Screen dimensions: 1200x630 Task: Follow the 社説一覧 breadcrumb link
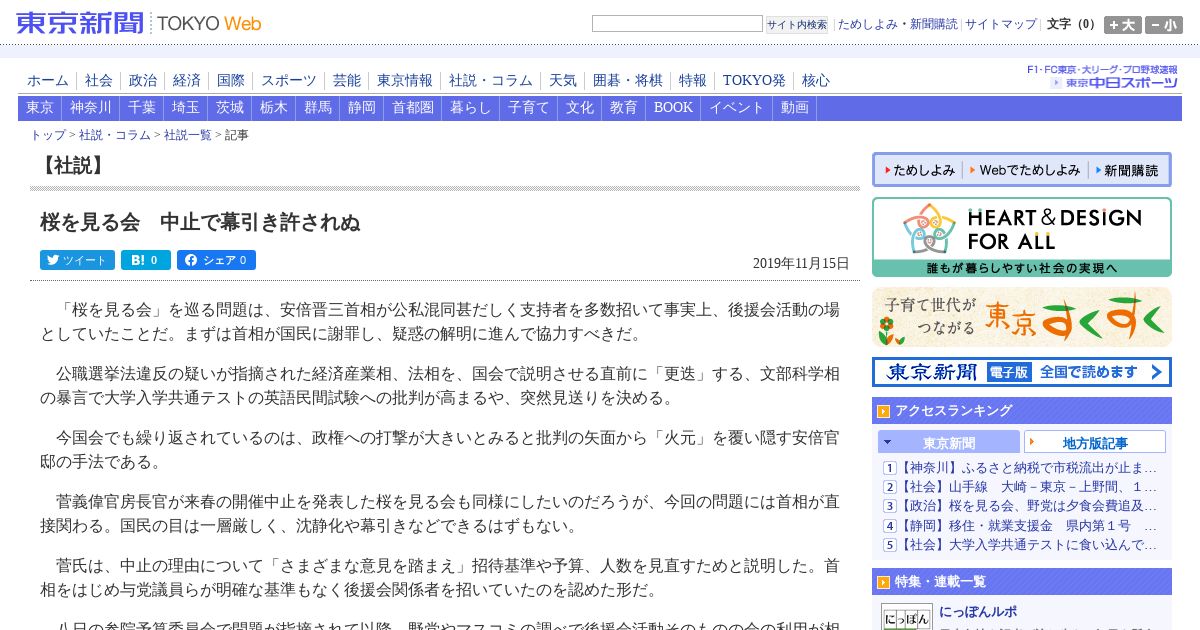[188, 135]
